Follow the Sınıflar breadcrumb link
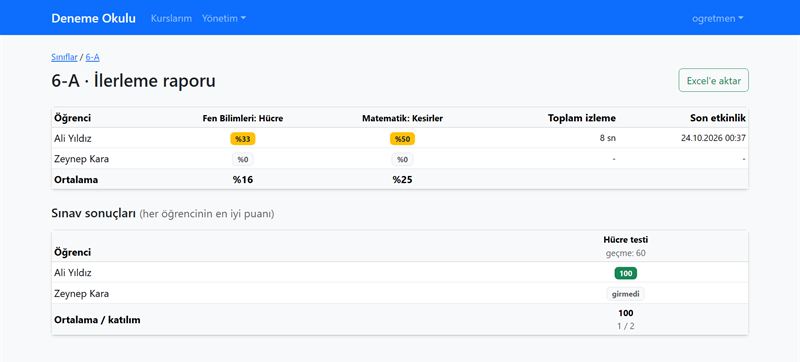Viewport: 800px width, 362px height. point(64,57)
